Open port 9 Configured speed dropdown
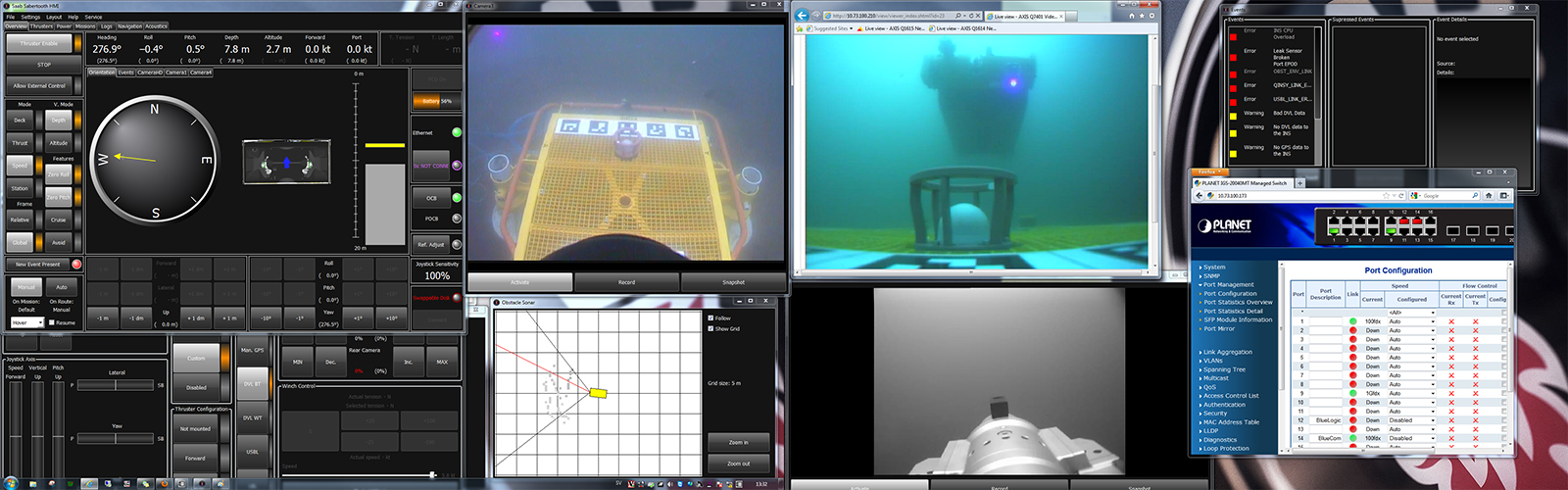This screenshot has width=1568, height=490. pos(1411,393)
